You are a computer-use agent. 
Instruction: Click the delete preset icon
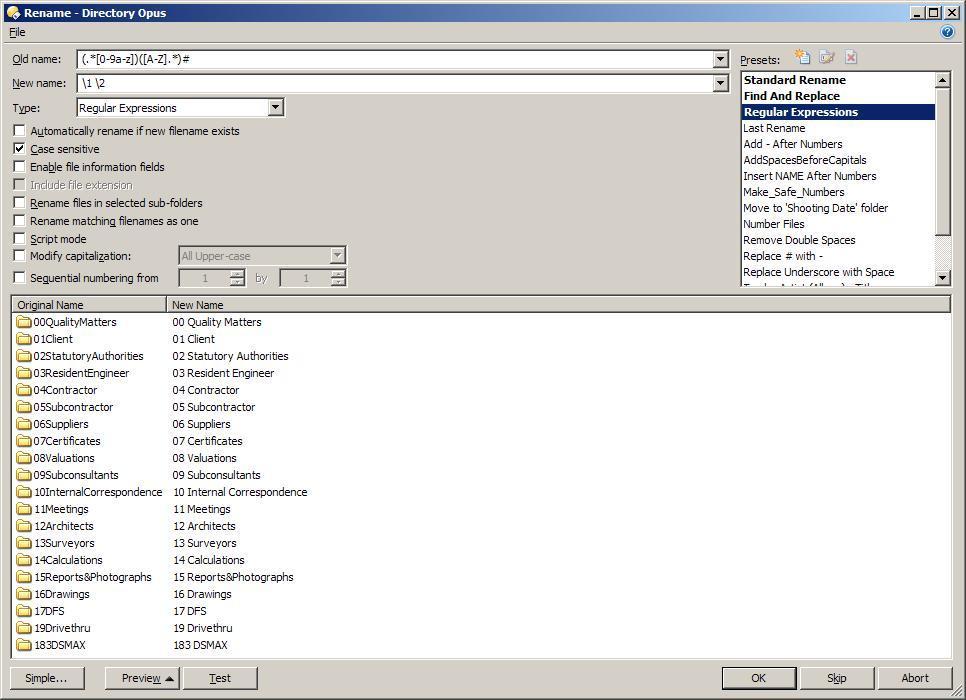pyautogui.click(x=851, y=57)
